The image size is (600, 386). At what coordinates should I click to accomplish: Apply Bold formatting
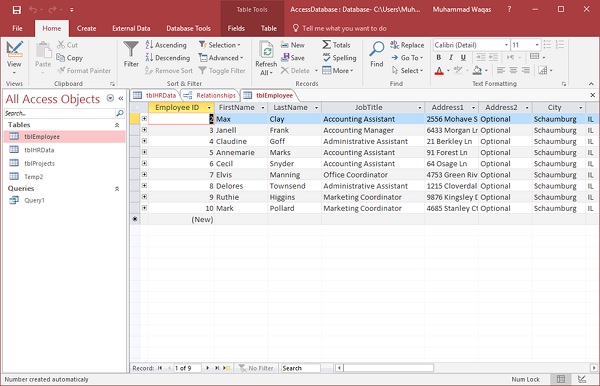pyautogui.click(x=439, y=57)
